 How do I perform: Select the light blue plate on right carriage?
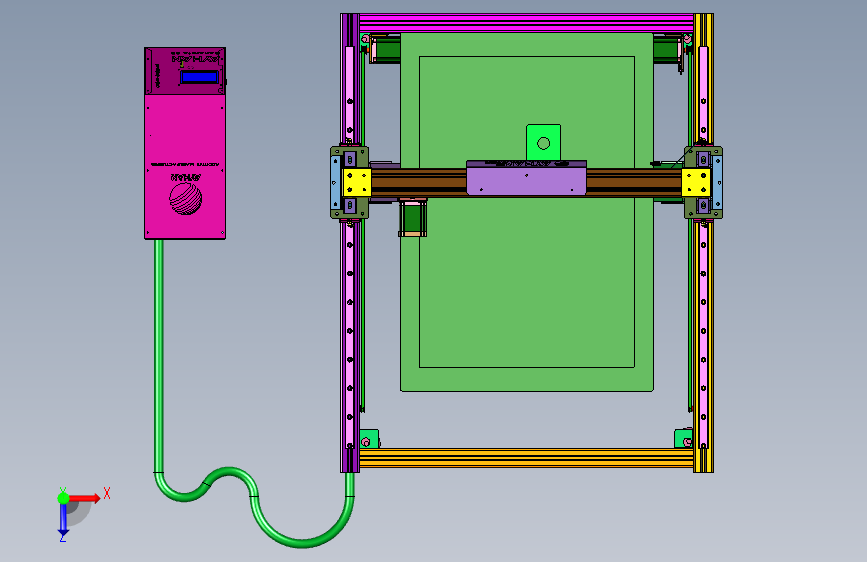click(717, 183)
